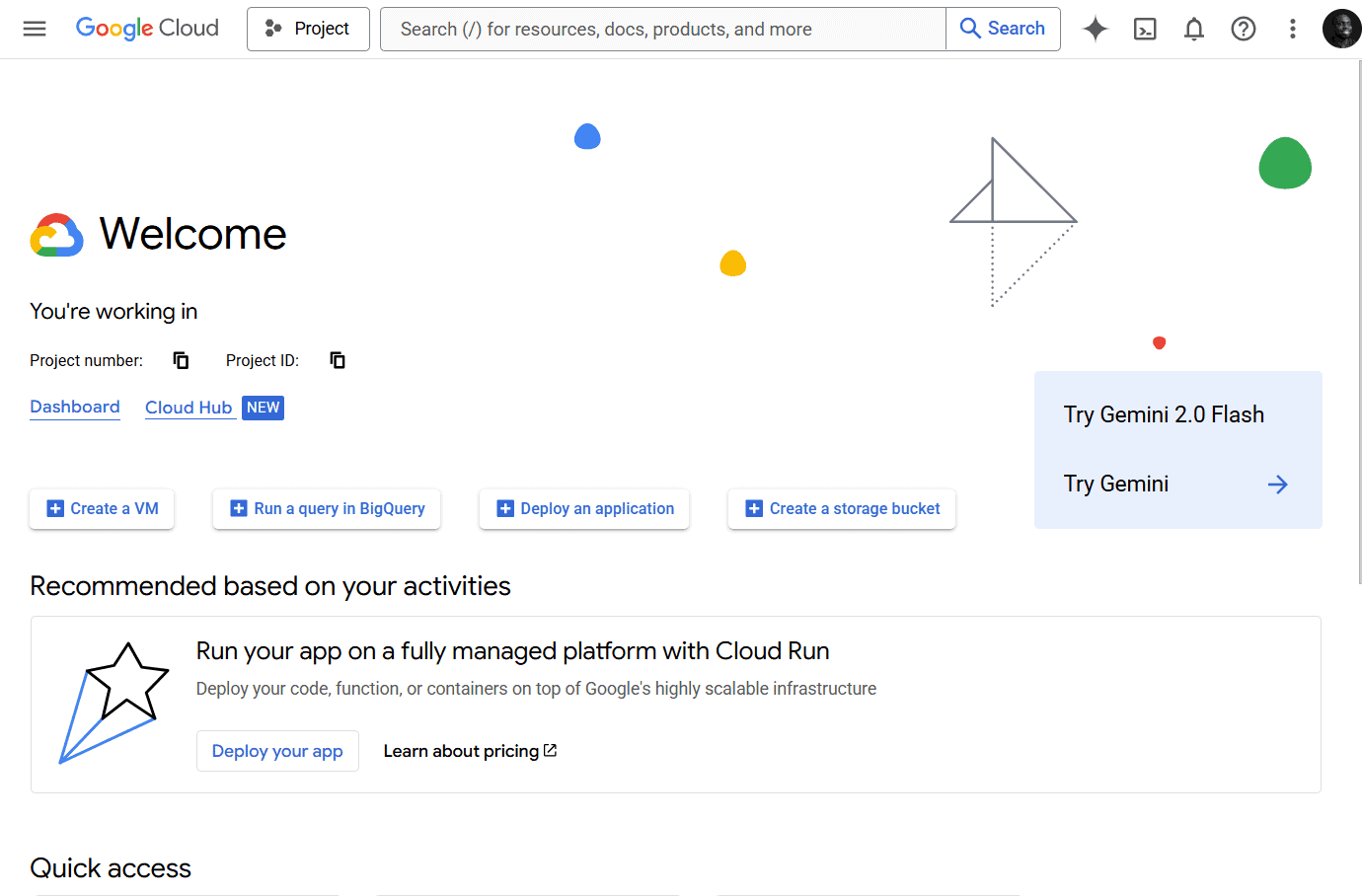Click the Try Gemini arrow
The width and height of the screenshot is (1362, 896).
(1277, 485)
